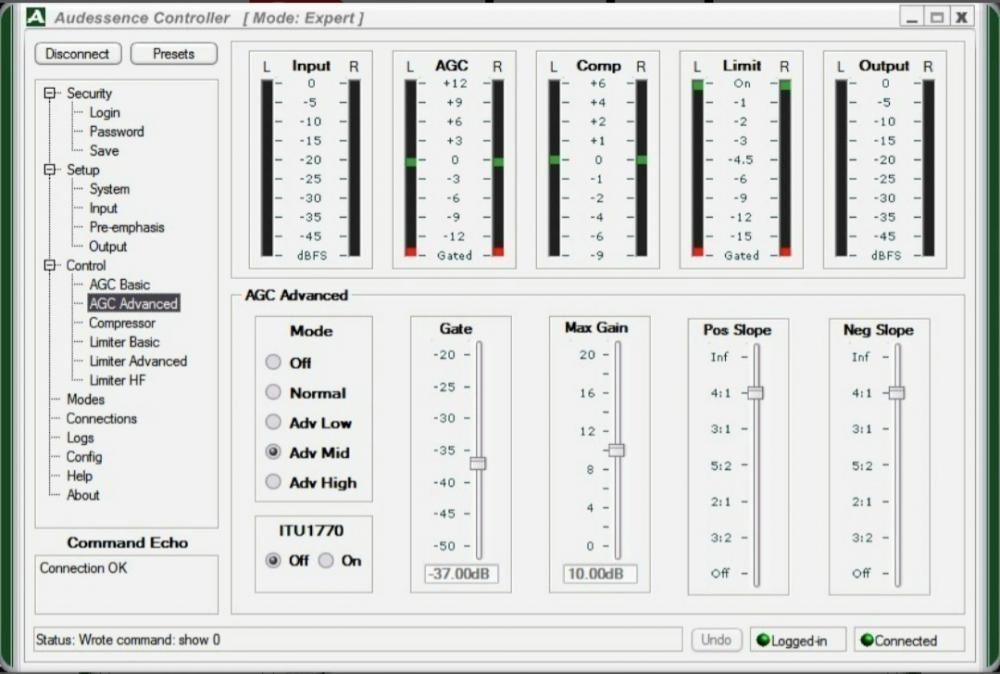Select the Normal AGC mode
The height and width of the screenshot is (674, 1000).
(273, 392)
